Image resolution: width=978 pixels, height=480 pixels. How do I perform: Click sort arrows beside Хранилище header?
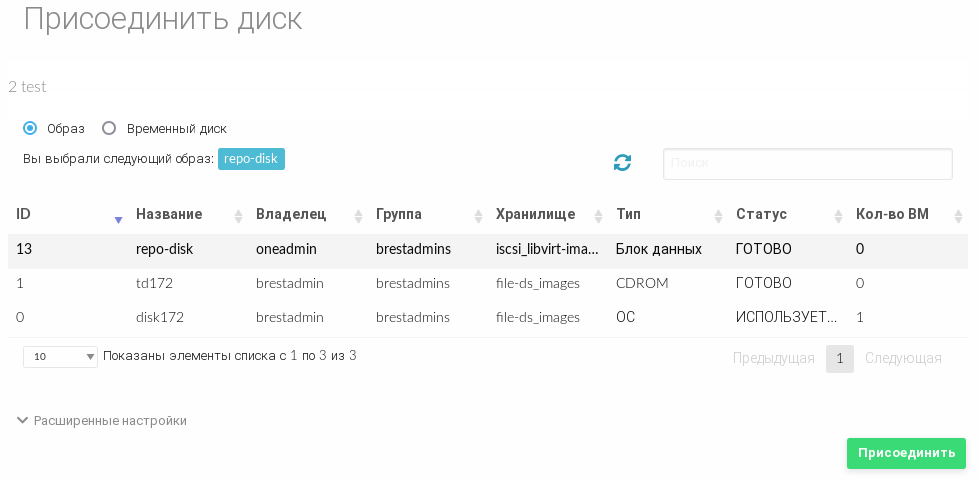click(x=598, y=216)
